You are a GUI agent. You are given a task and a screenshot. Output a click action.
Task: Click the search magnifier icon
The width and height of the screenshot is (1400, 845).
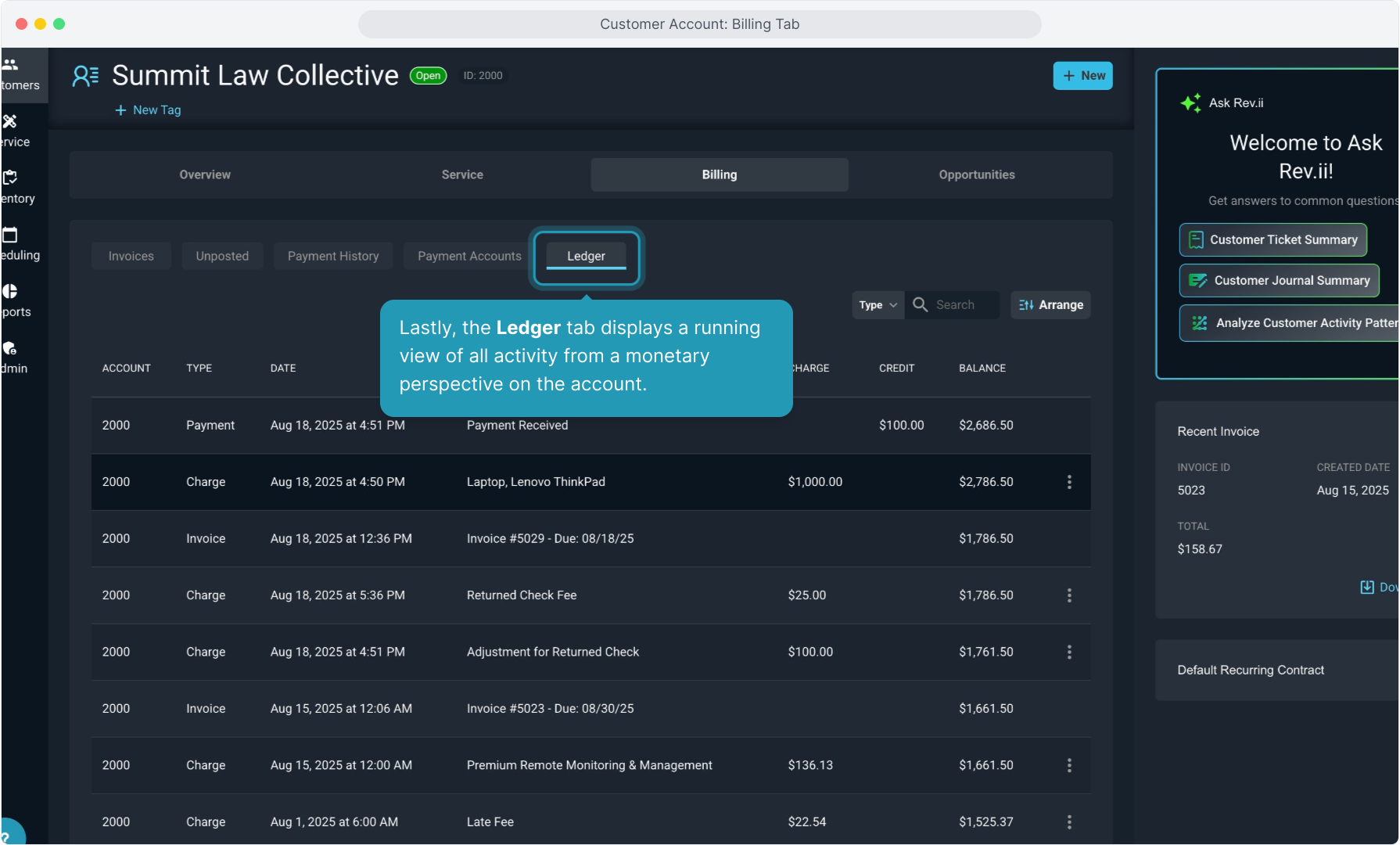pos(921,304)
